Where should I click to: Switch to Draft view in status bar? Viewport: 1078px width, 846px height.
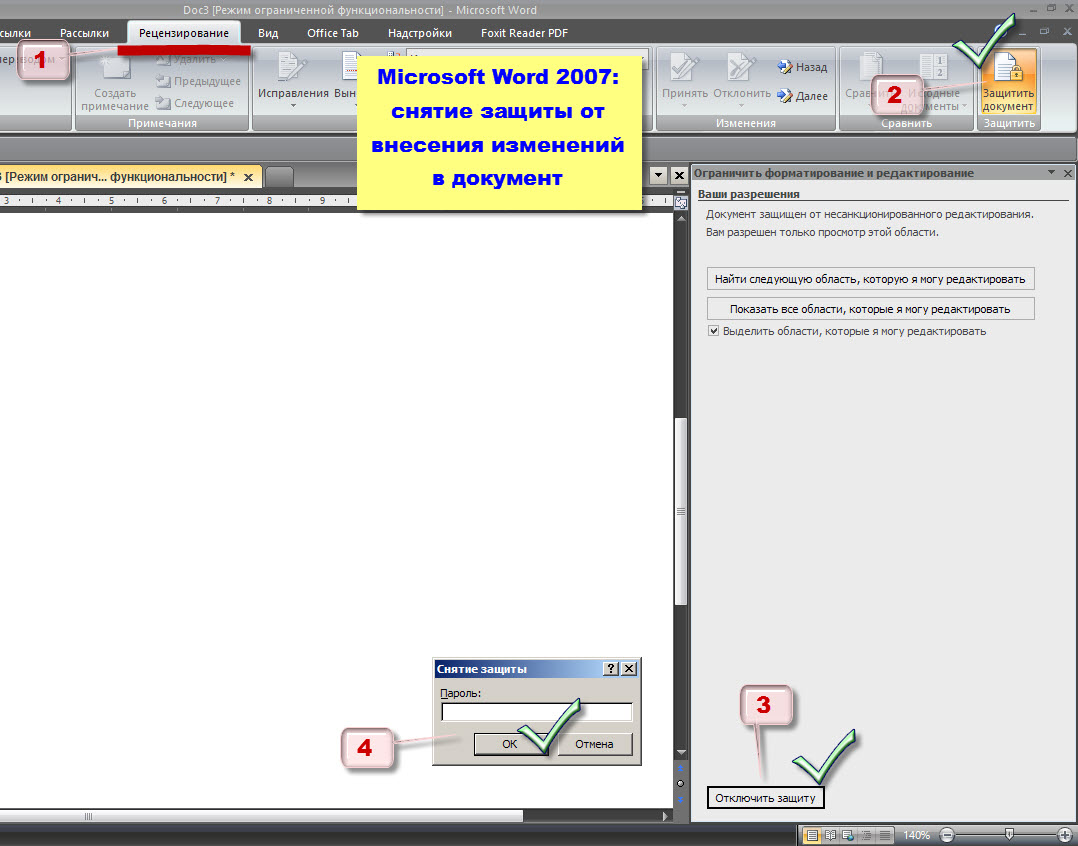(x=884, y=836)
